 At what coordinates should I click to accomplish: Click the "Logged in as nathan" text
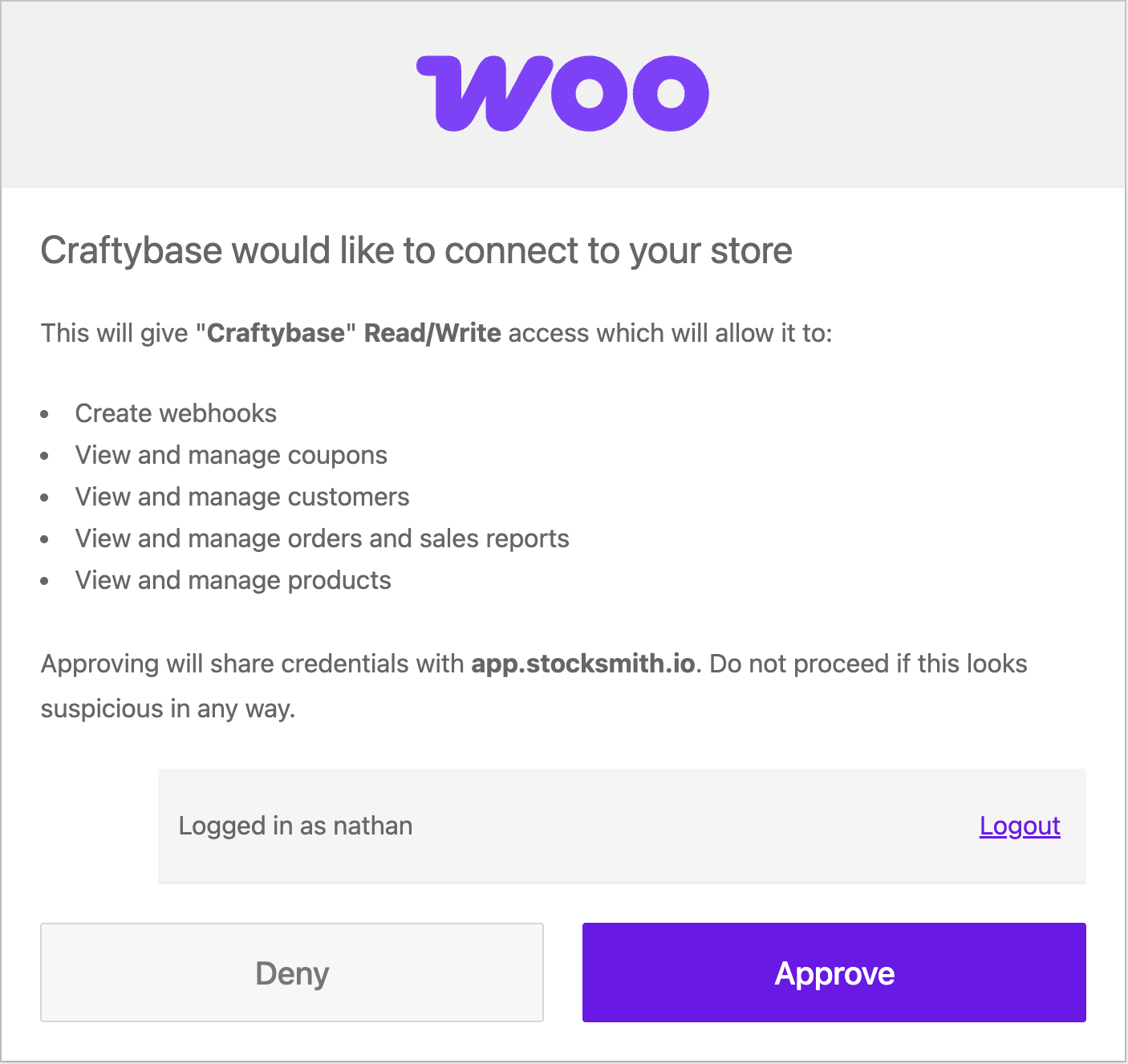[295, 826]
